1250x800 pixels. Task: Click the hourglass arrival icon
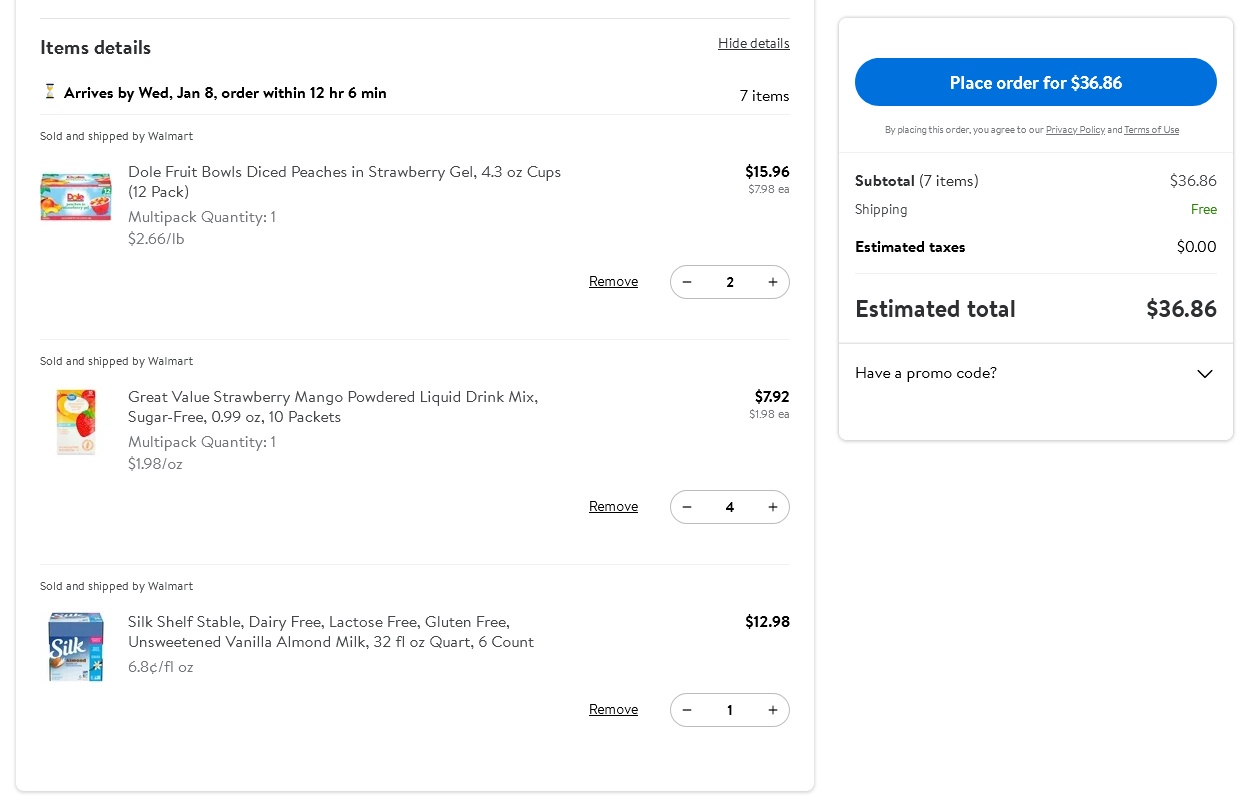tap(50, 92)
